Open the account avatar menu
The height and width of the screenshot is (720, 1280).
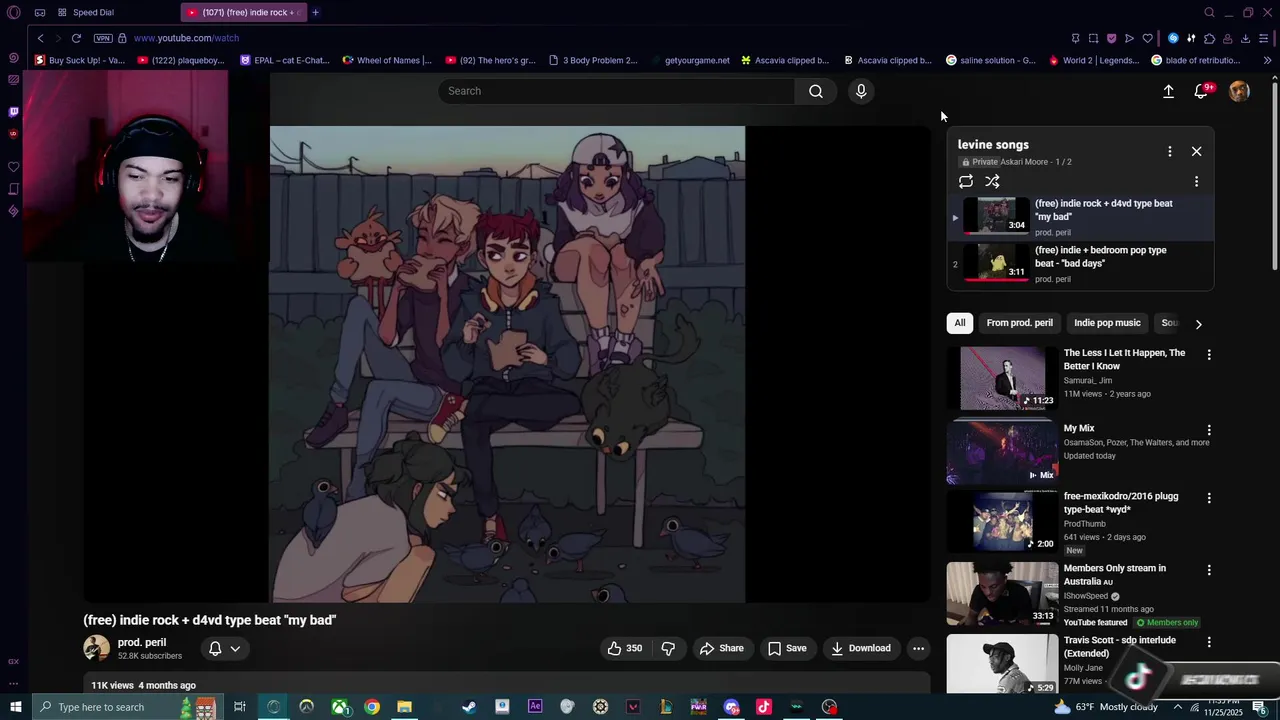point(1239,91)
